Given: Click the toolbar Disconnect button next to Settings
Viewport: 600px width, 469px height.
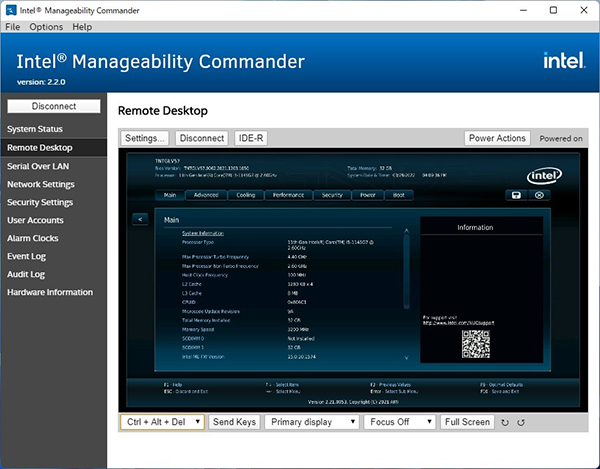Looking at the screenshot, I should (x=202, y=138).
